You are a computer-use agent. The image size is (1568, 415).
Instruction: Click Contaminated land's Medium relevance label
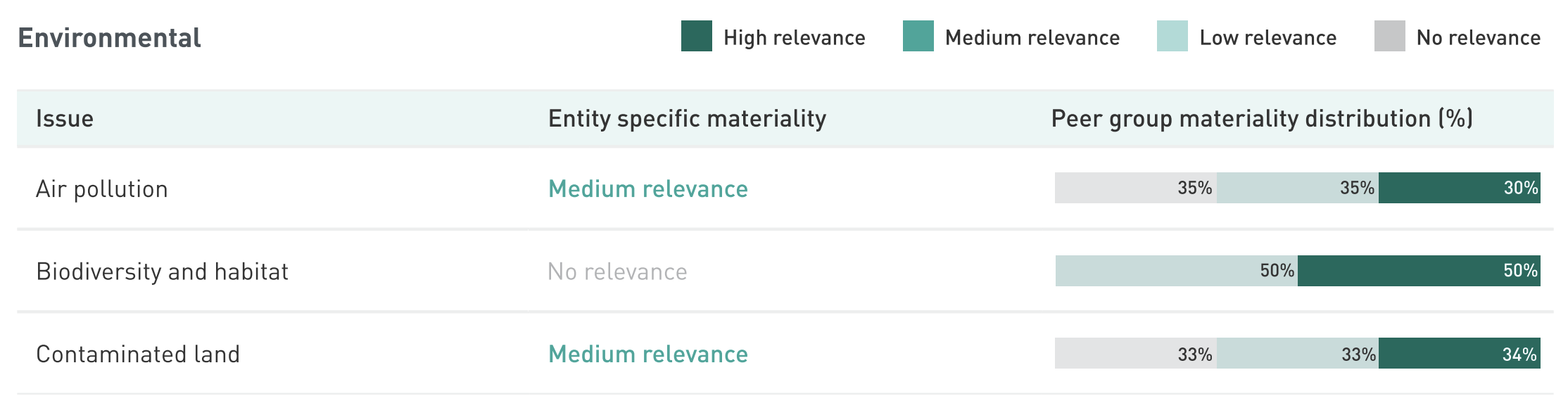click(x=647, y=354)
